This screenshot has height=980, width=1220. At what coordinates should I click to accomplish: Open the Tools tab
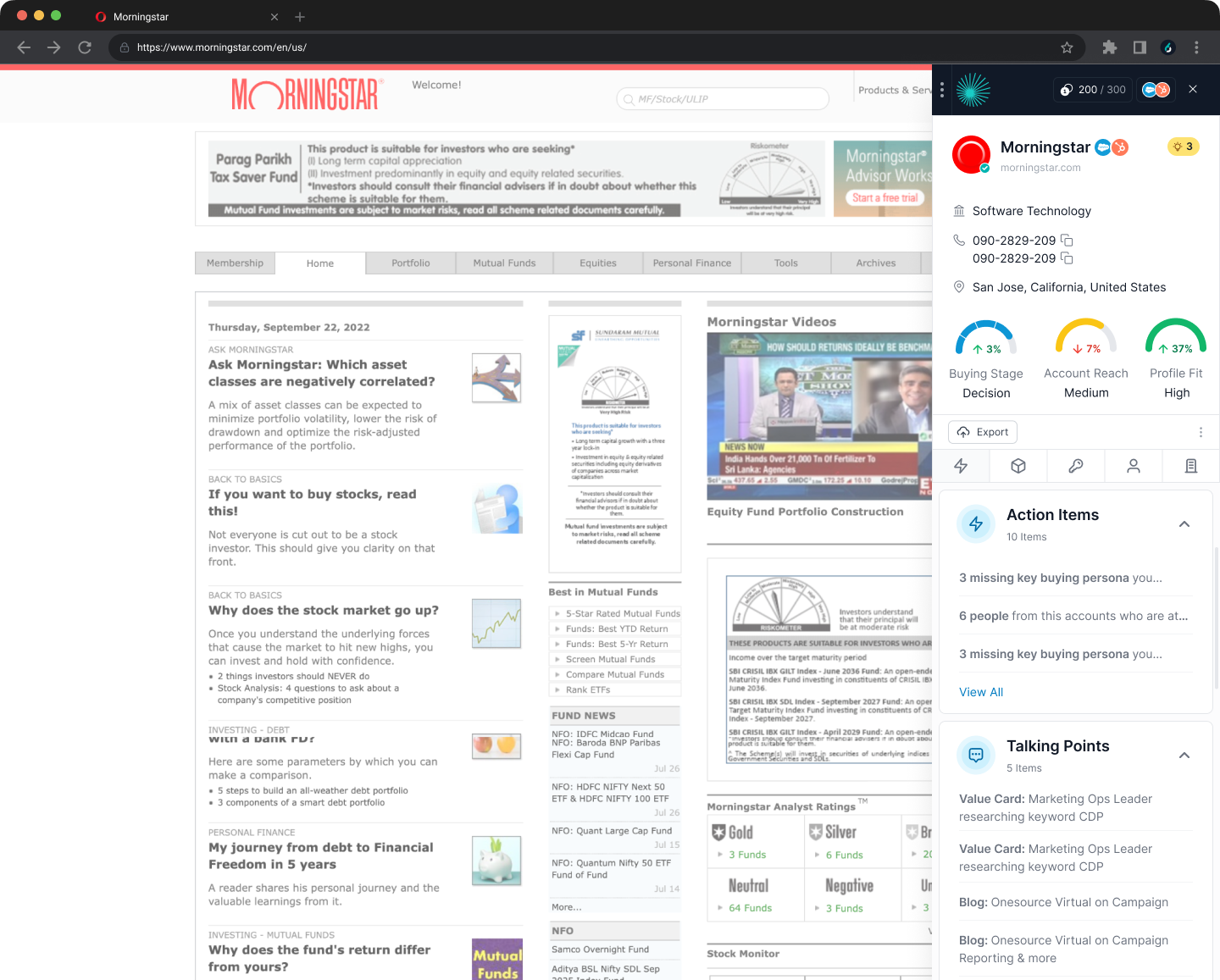click(x=786, y=263)
